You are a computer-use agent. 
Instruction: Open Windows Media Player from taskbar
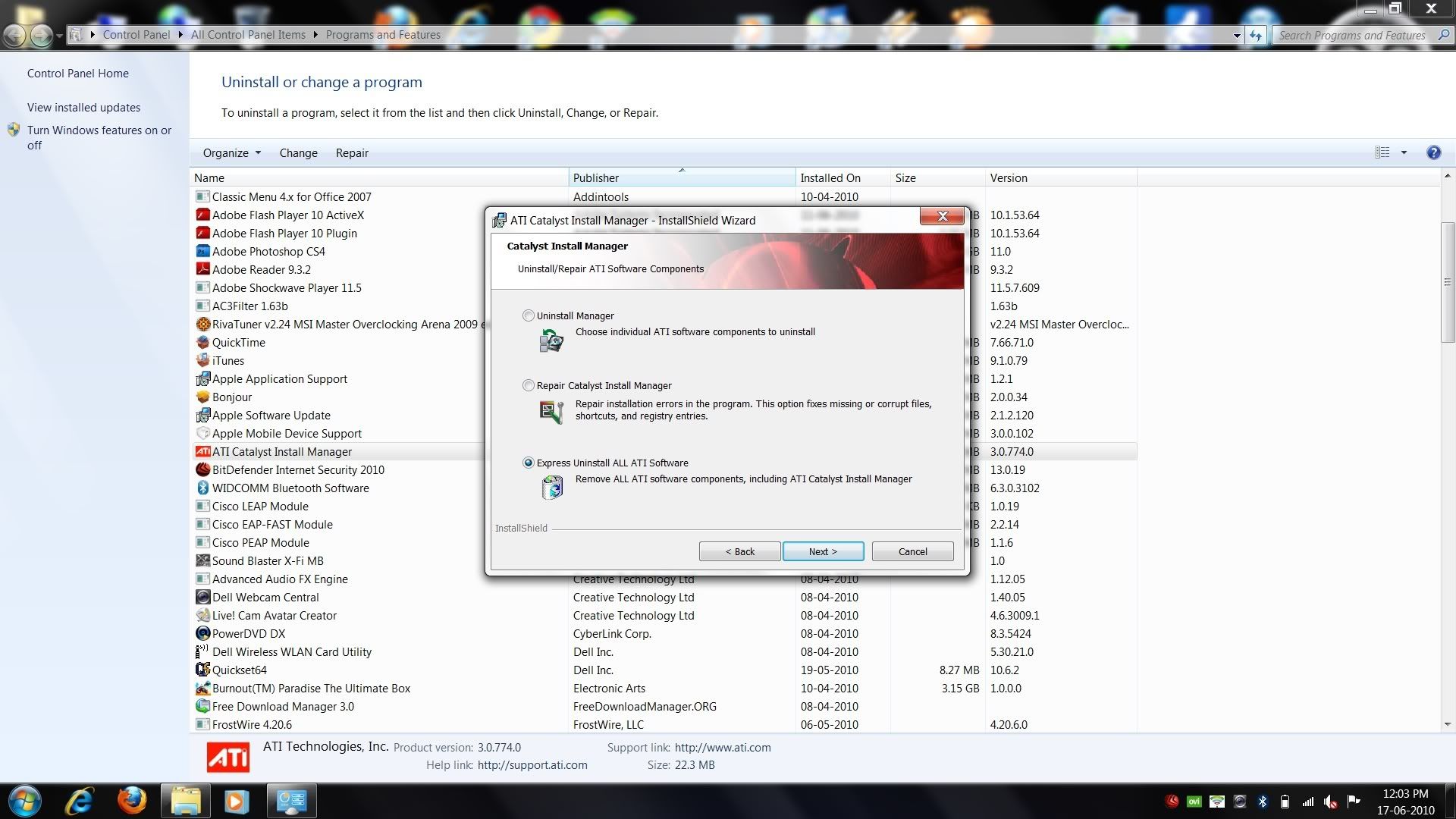(237, 801)
